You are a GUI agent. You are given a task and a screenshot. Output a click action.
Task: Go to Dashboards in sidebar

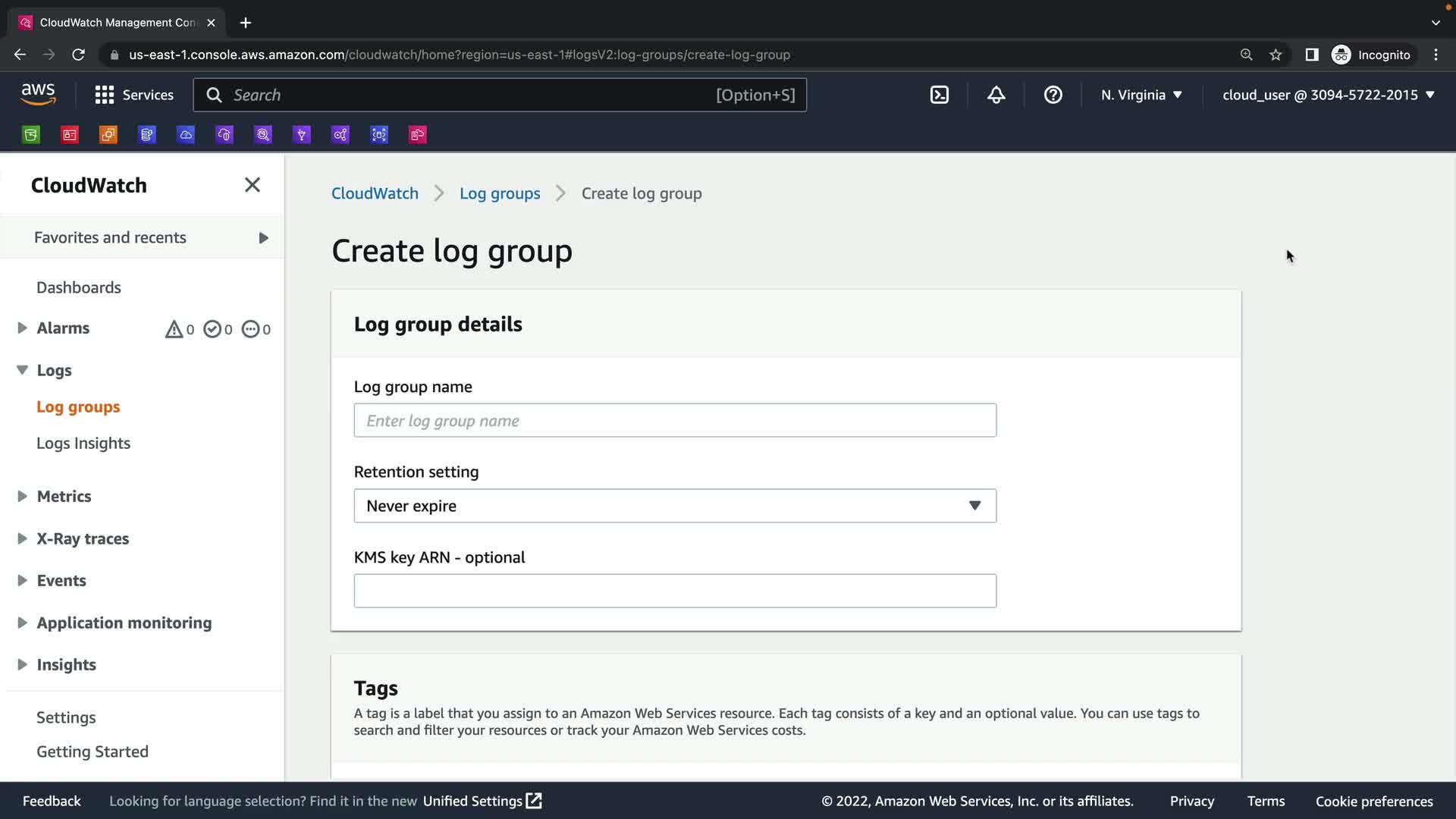[79, 287]
